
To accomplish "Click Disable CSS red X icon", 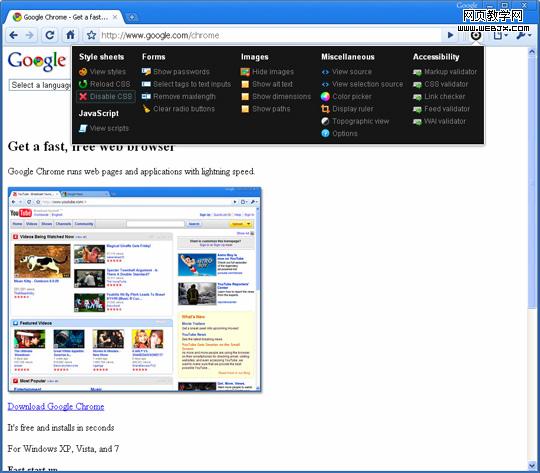I will (x=83, y=96).
